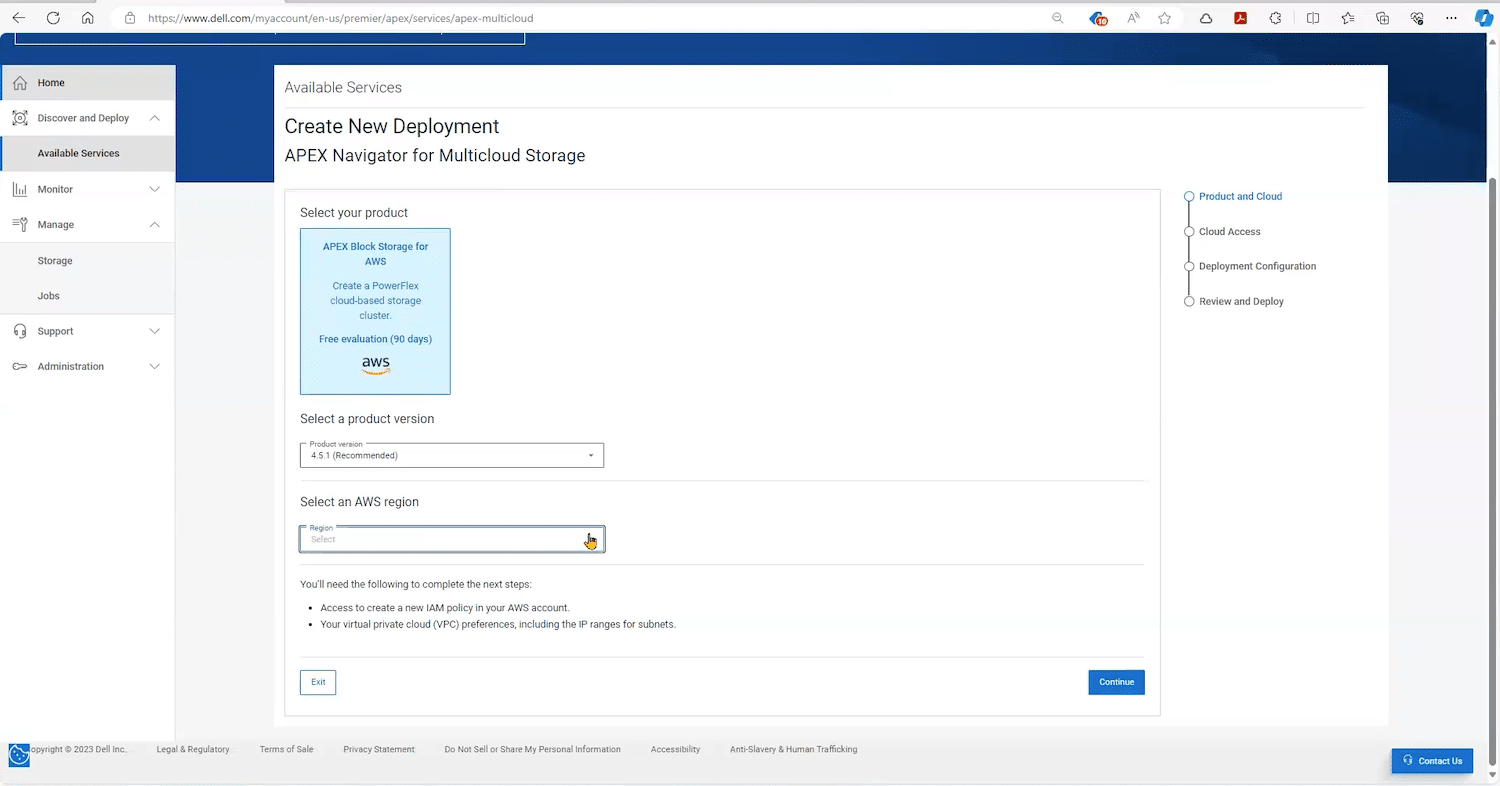Click the browser essentials heart icon
The height and width of the screenshot is (786, 1500).
(1417, 18)
